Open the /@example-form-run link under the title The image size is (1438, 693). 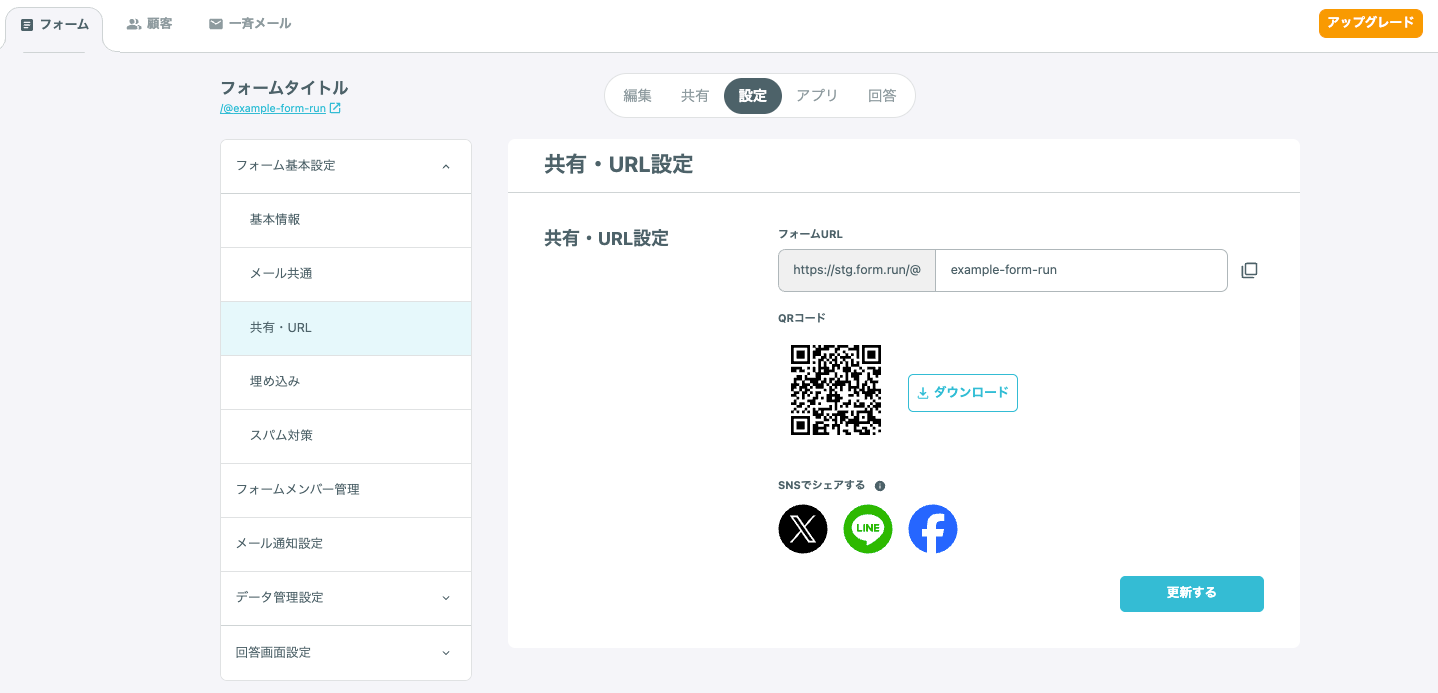coord(273,108)
